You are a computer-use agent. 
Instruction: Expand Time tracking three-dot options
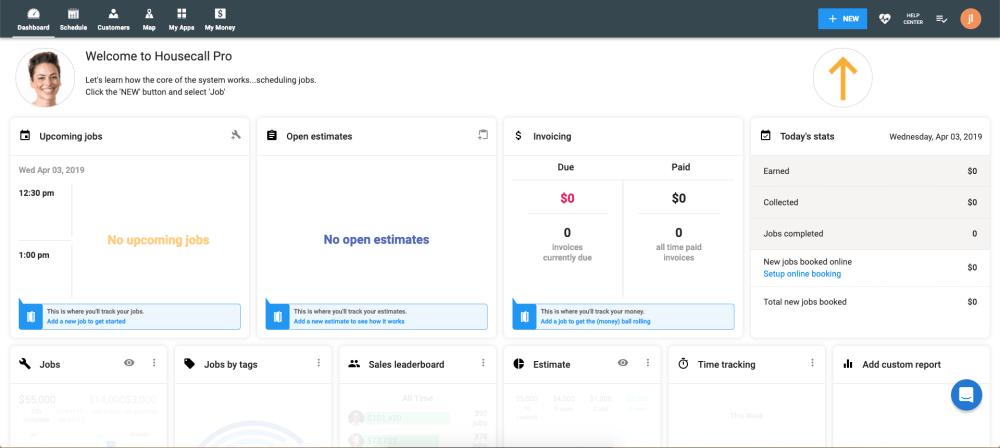[812, 362]
